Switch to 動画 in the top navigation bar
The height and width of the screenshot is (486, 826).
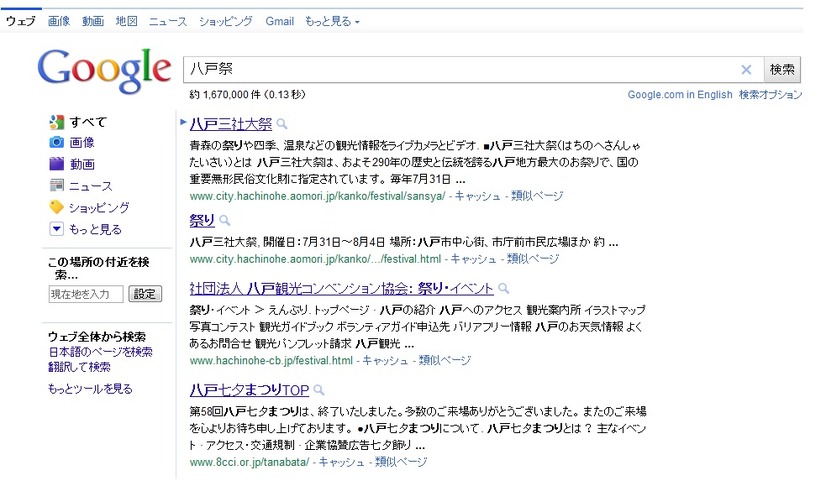[93, 22]
